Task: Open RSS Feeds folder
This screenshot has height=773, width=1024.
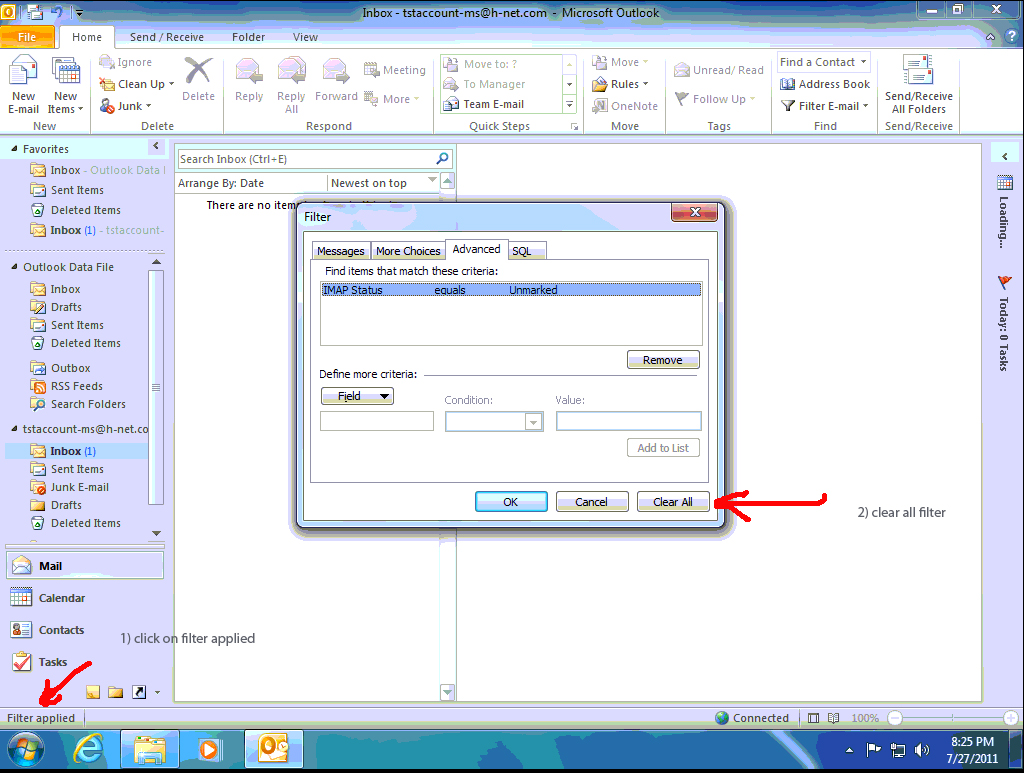Action: click(76, 386)
